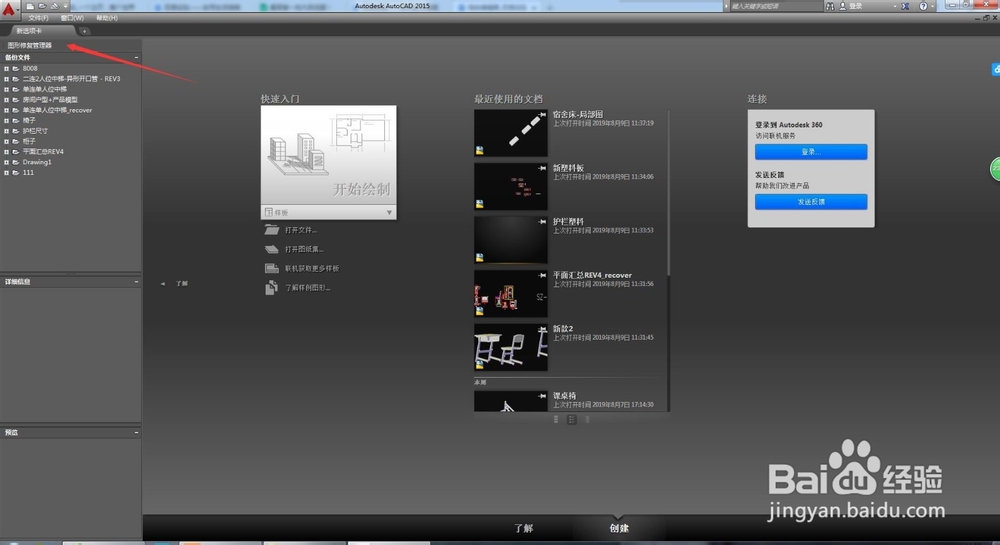
Task: Click the user sign-in icon in title bar
Action: [x=842, y=6]
